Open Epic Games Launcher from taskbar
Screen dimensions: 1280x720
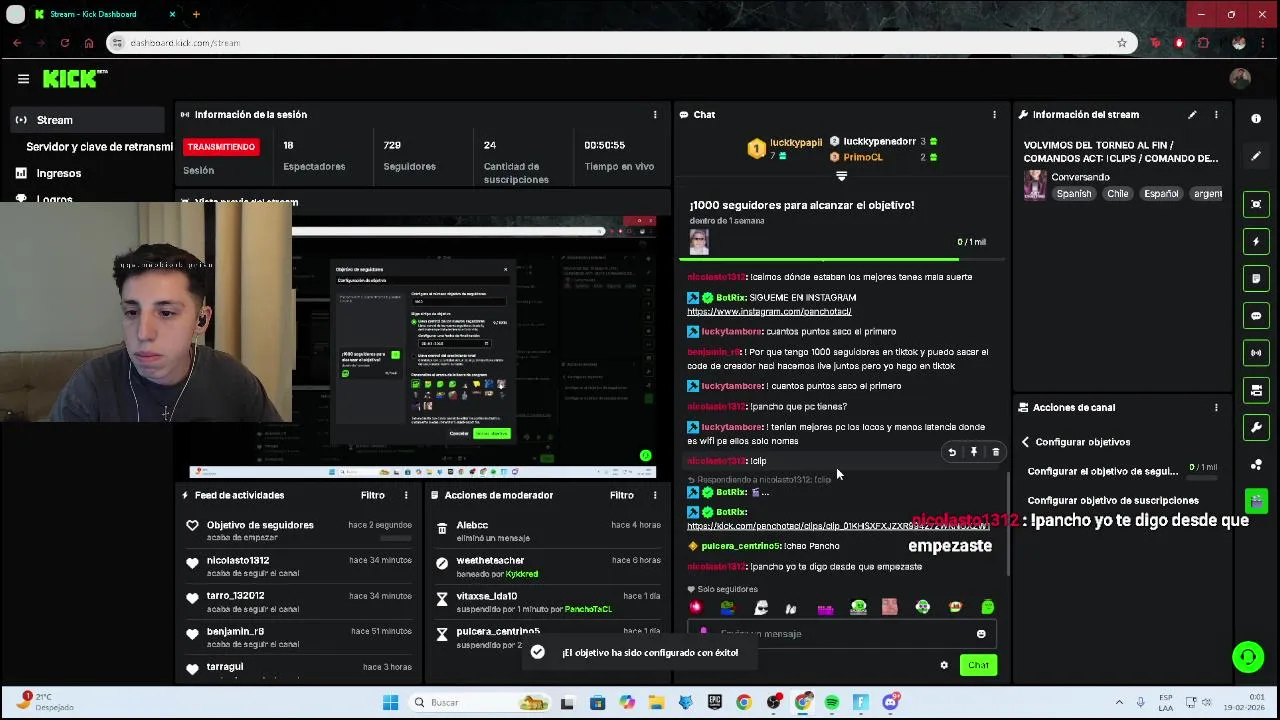tap(715, 703)
